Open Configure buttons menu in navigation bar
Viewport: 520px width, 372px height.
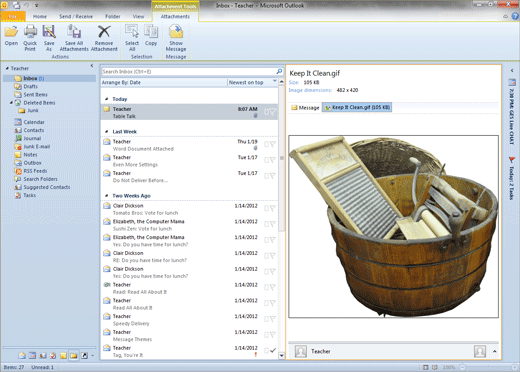tap(93, 356)
